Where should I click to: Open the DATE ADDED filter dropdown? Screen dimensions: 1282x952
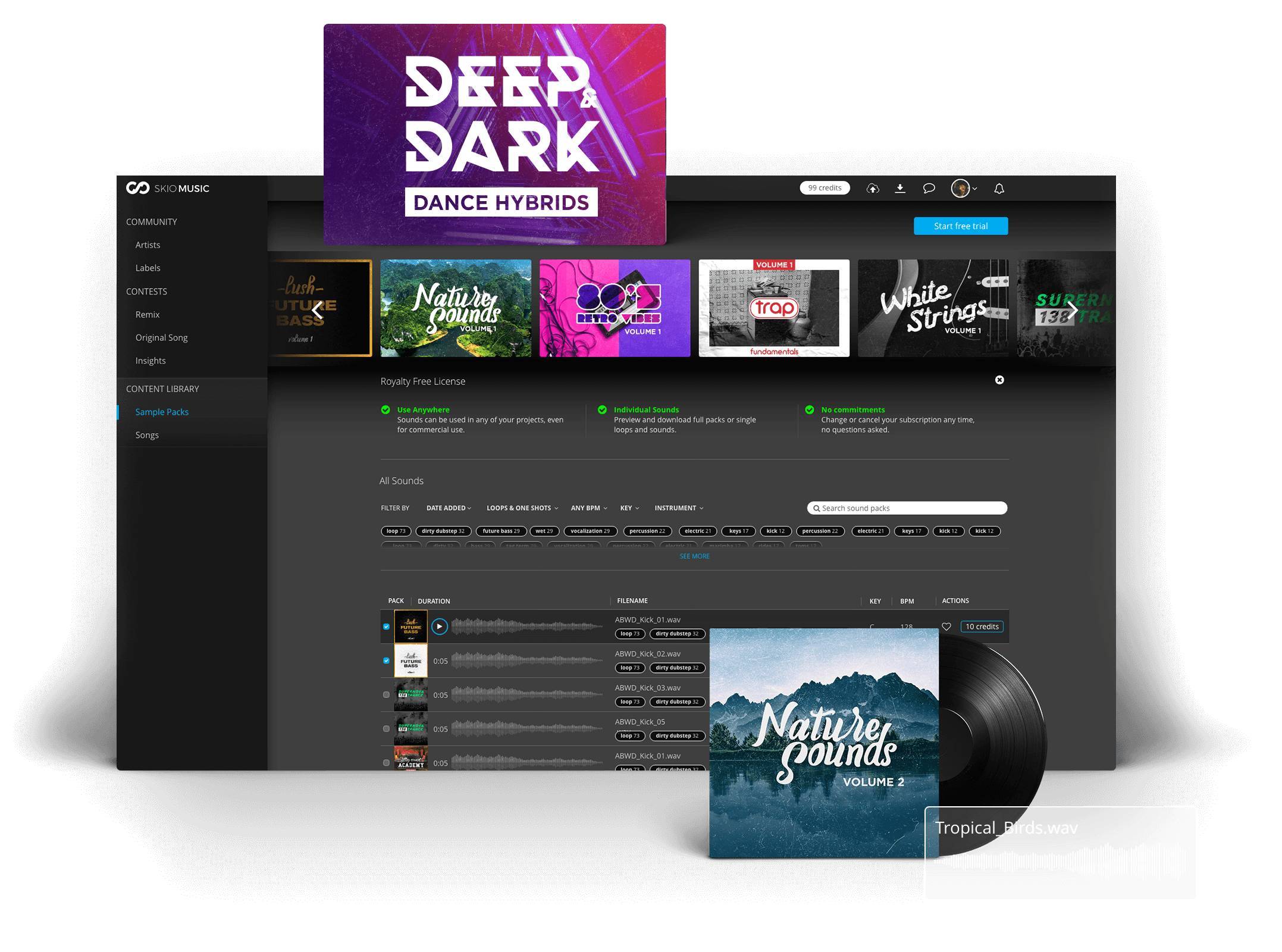coord(447,508)
